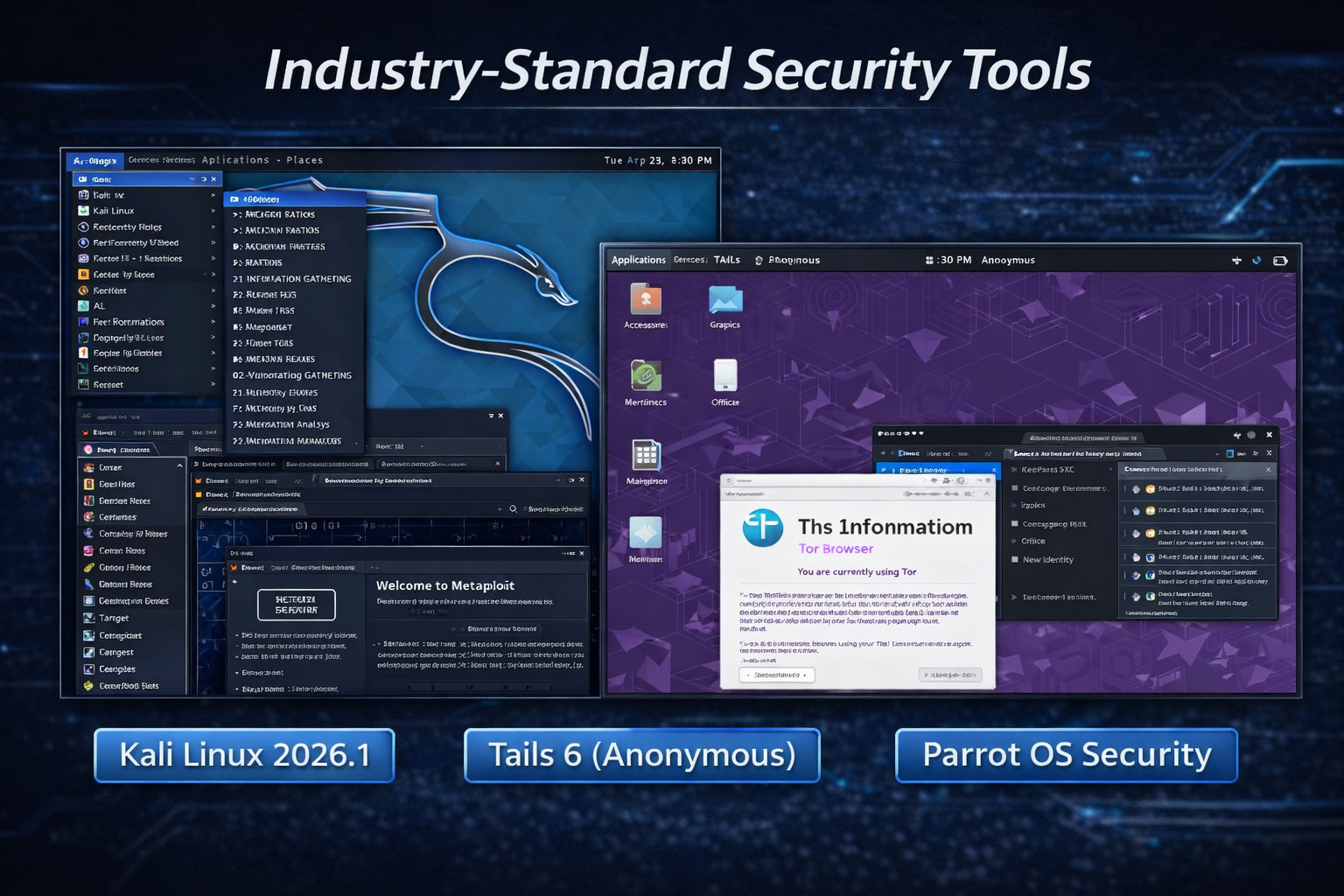Open the Places menu in Kali top bar

coord(304,160)
